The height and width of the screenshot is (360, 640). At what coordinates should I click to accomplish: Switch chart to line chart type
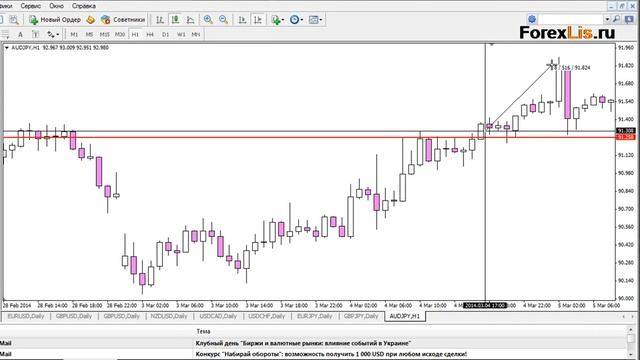point(191,20)
